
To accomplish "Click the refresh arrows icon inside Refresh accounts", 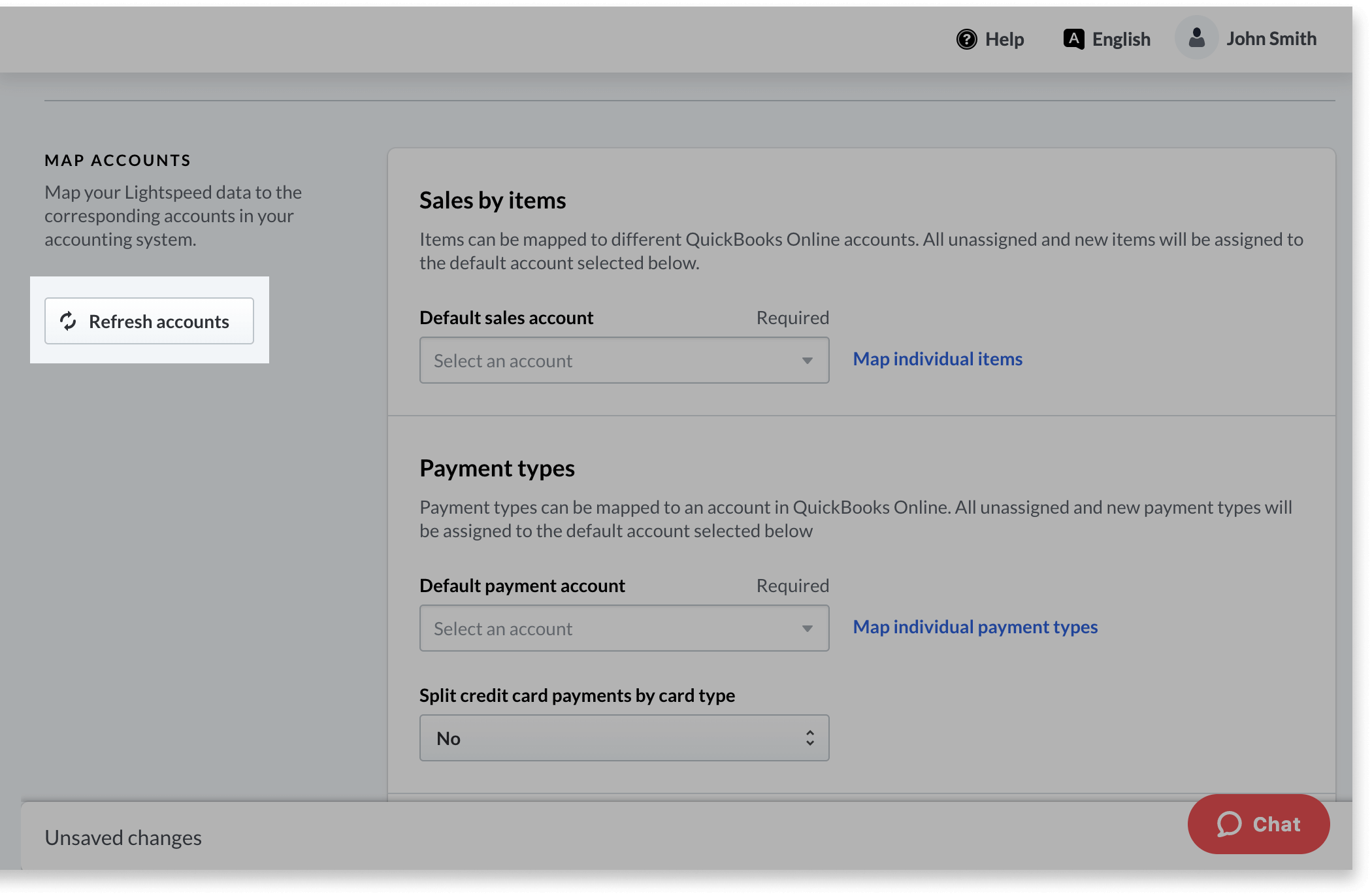I will (69, 321).
